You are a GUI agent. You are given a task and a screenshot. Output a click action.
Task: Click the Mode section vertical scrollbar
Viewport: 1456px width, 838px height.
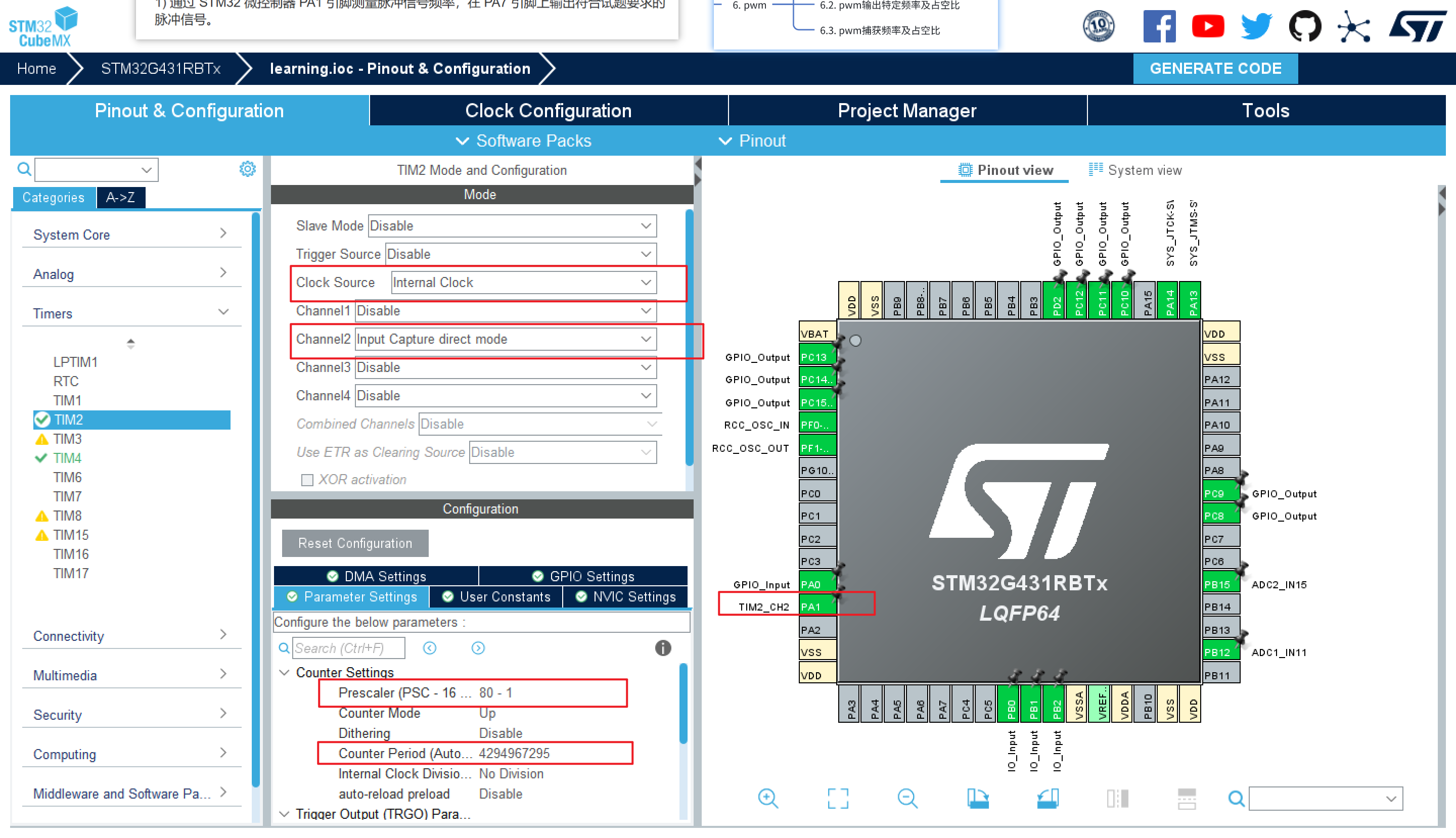689,338
